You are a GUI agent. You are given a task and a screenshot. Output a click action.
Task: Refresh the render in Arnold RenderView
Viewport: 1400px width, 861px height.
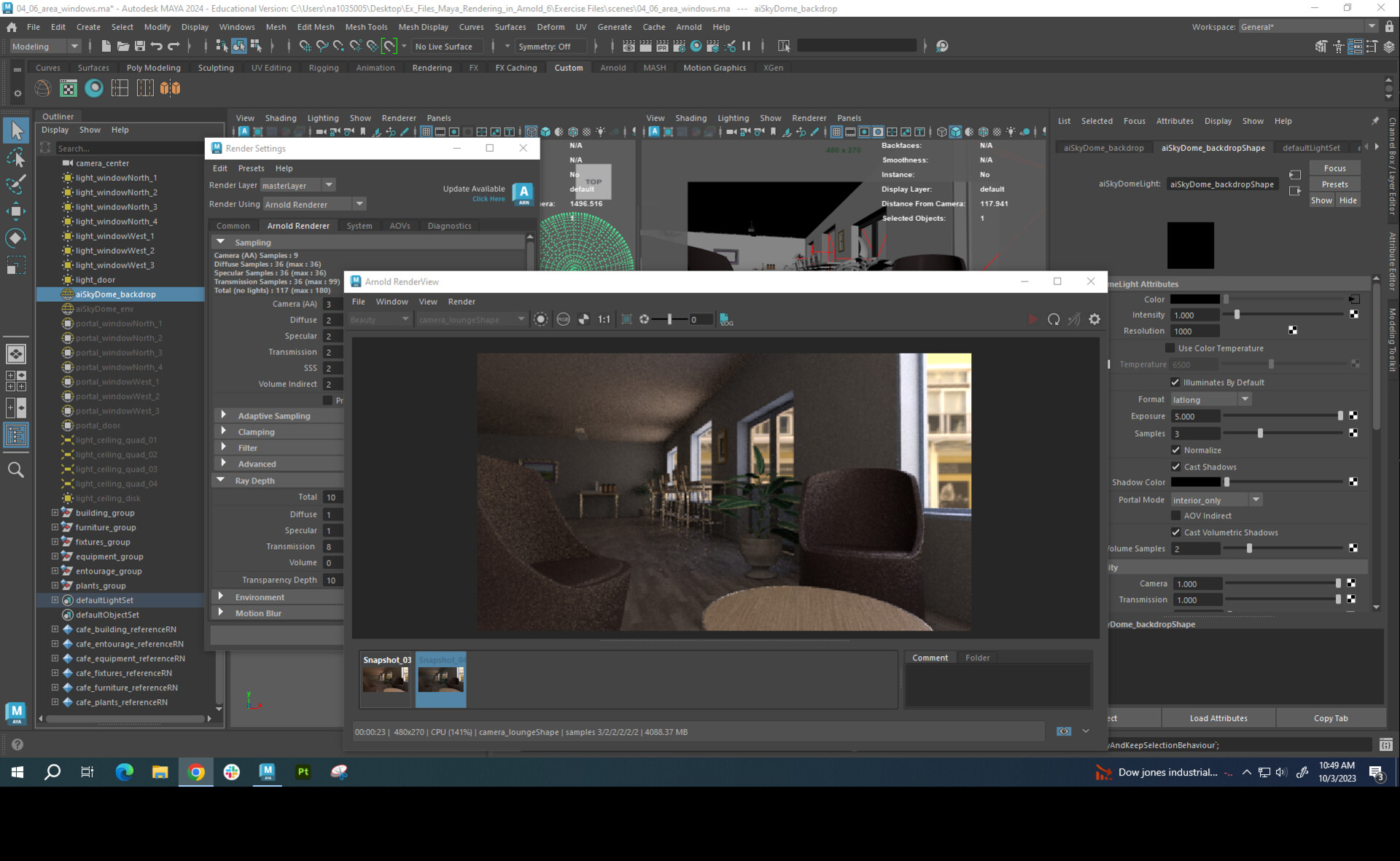[x=1054, y=319]
